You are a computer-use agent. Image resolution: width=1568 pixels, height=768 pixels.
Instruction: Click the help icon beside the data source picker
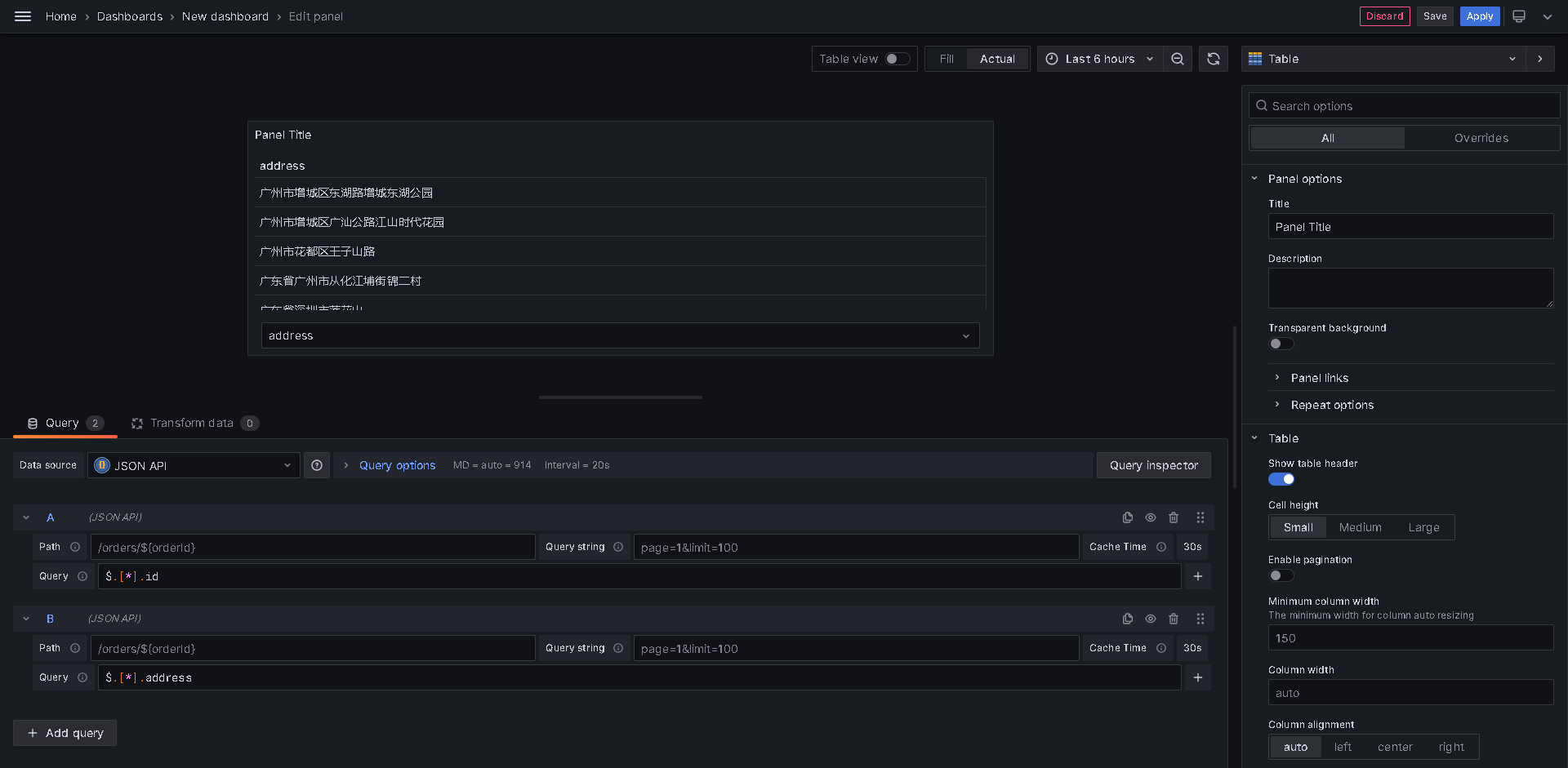pos(317,465)
